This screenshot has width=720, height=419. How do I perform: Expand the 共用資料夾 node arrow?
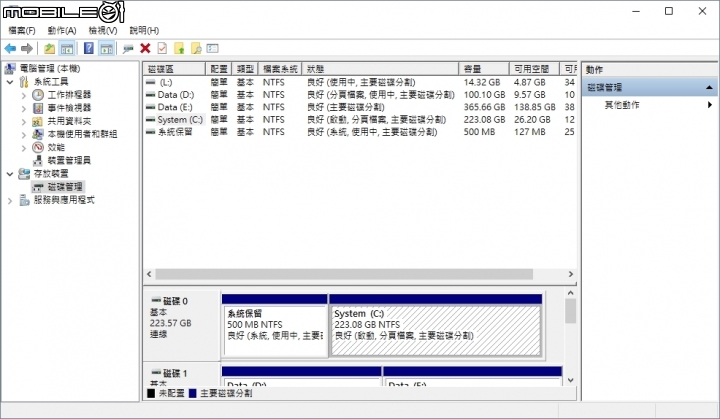pos(24,122)
